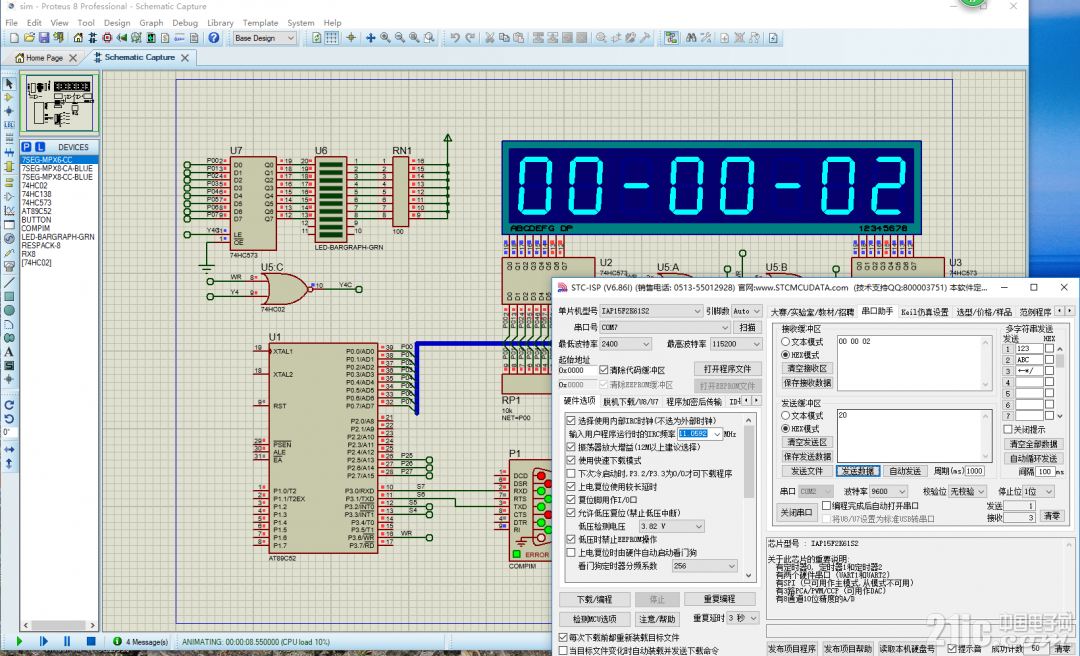
Task: Click the Save Project floppy disk icon
Action: [43, 38]
